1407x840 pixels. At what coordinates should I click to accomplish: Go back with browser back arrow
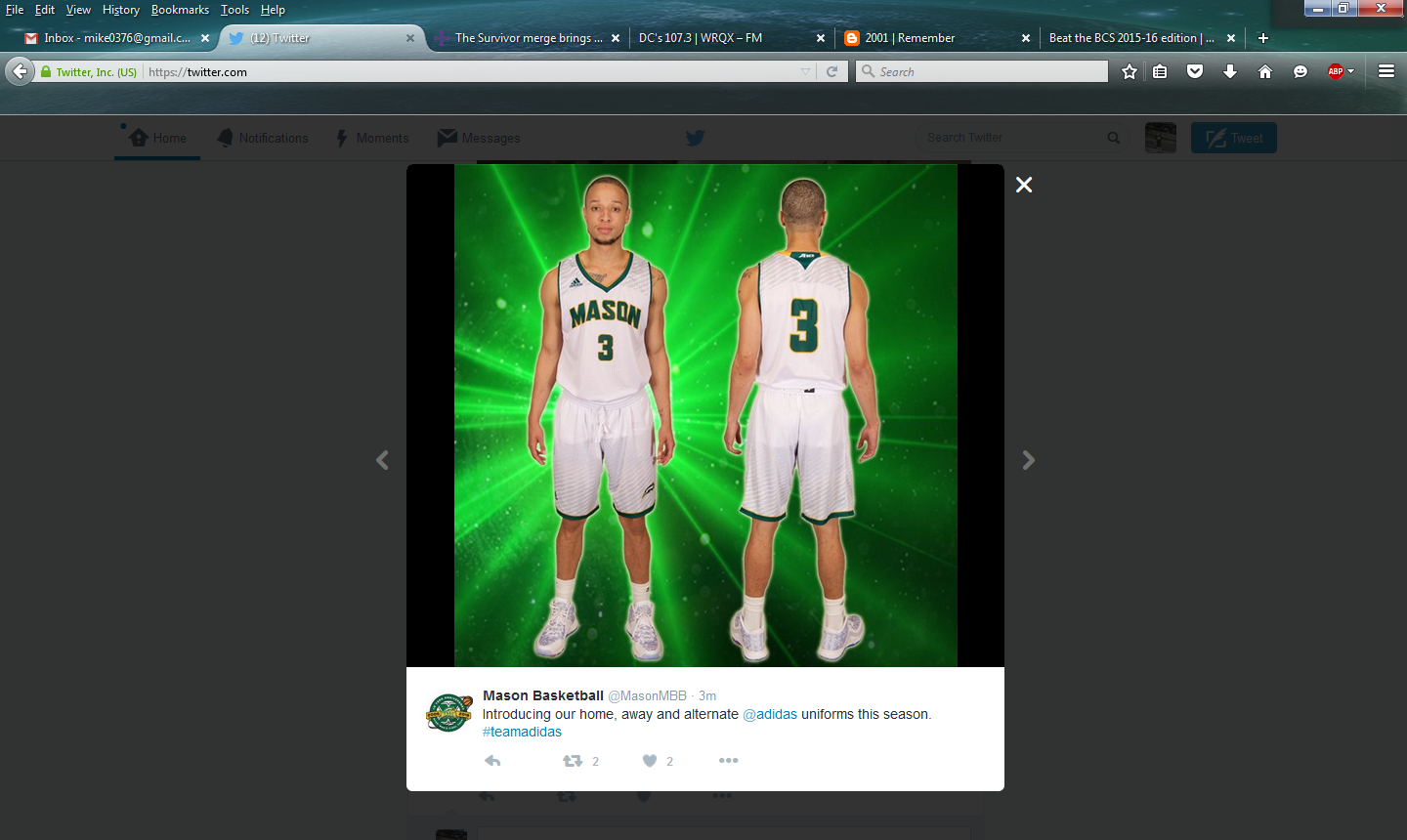coord(20,71)
